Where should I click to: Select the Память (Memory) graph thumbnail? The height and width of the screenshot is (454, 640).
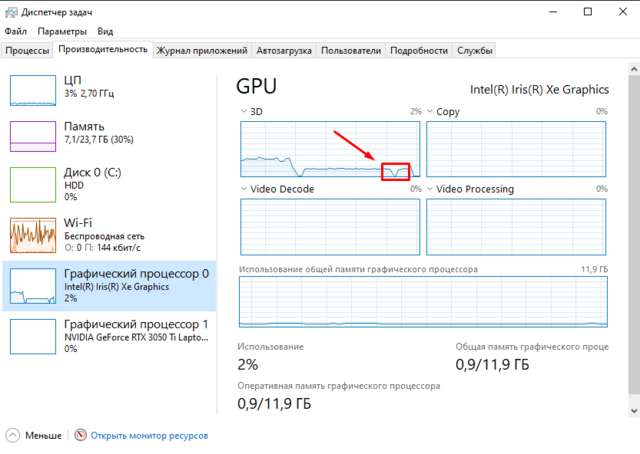click(34, 137)
